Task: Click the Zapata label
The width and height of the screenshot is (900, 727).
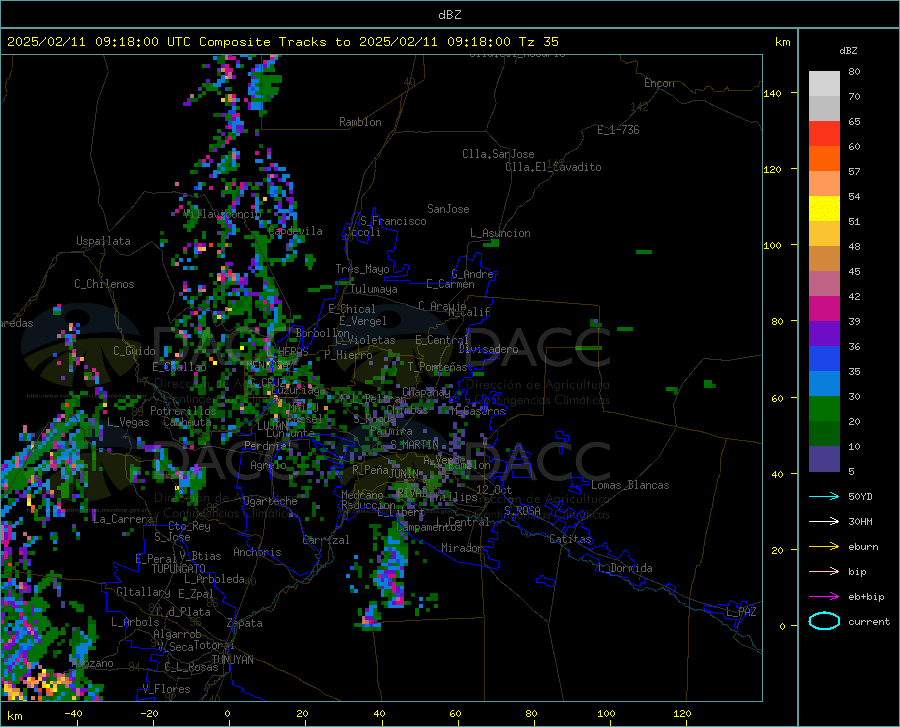Action: pyautogui.click(x=245, y=623)
